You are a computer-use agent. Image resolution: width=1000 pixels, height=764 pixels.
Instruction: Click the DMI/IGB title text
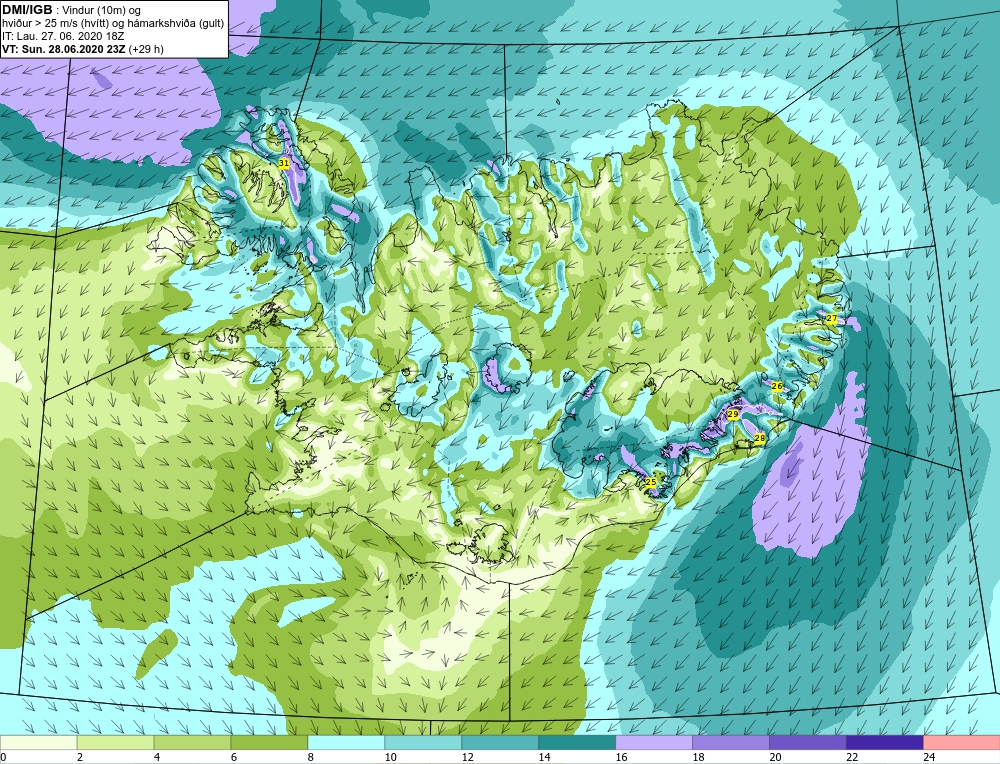coord(27,10)
